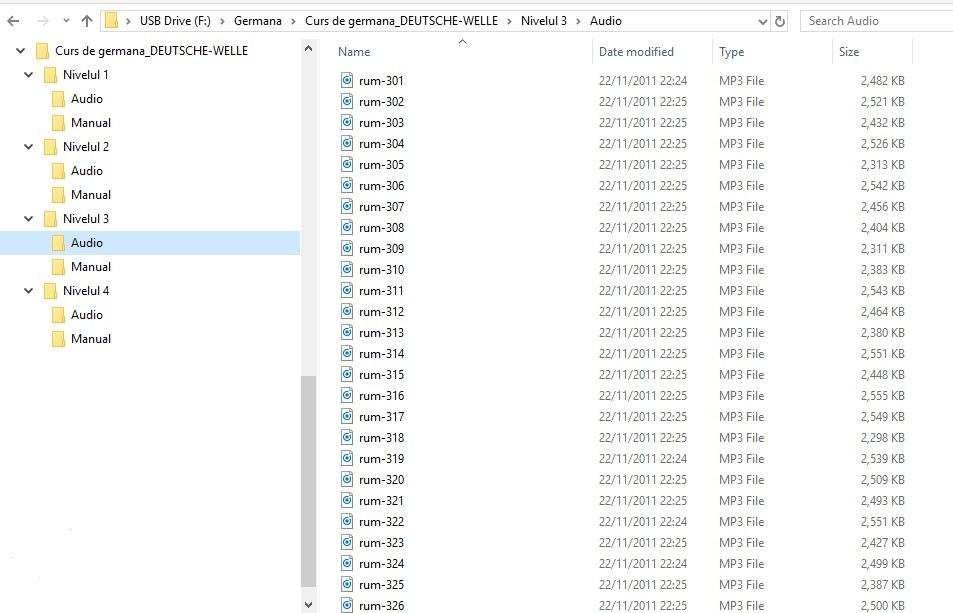Collapse the Nivelul 1 tree node
The height and width of the screenshot is (613, 953).
click(29, 75)
